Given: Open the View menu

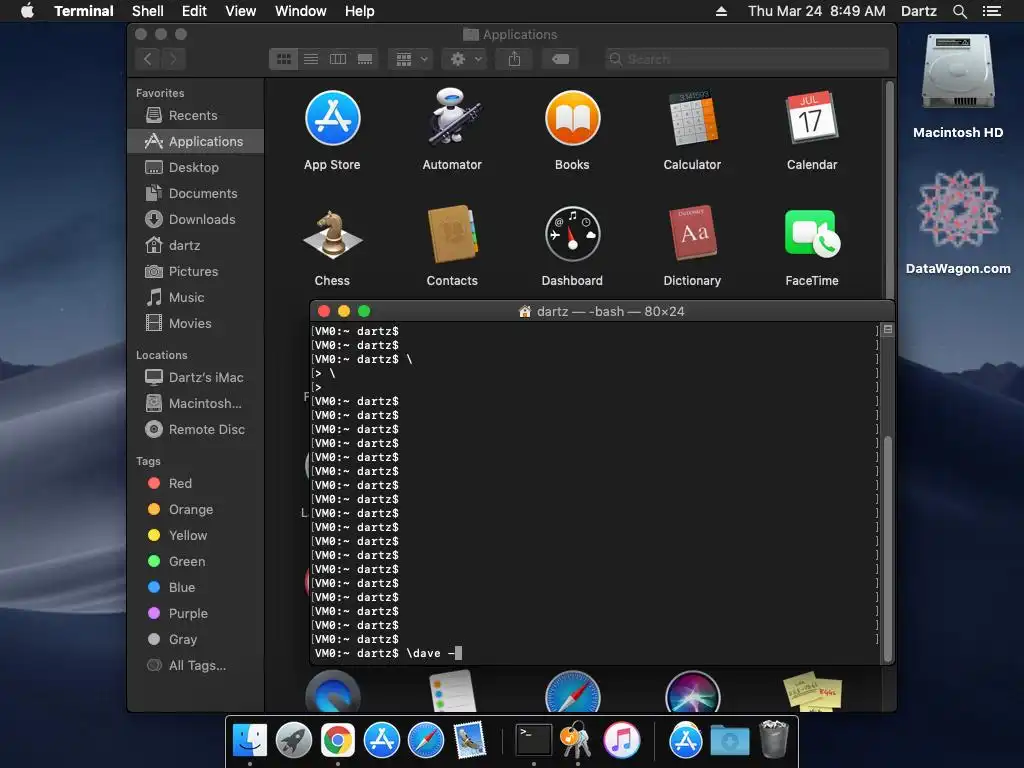Looking at the screenshot, I should click(240, 11).
